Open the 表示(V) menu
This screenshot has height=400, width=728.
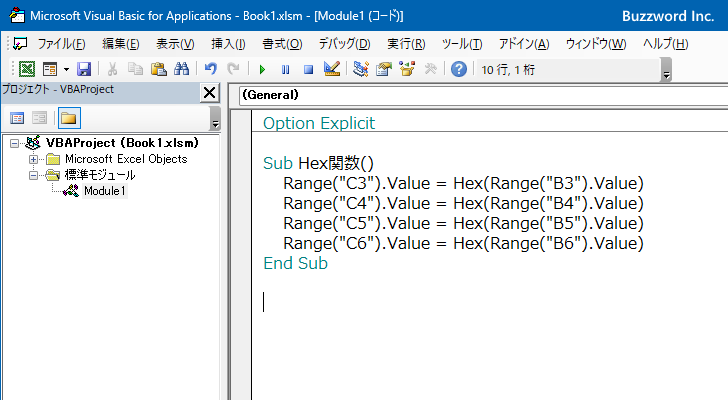175,44
